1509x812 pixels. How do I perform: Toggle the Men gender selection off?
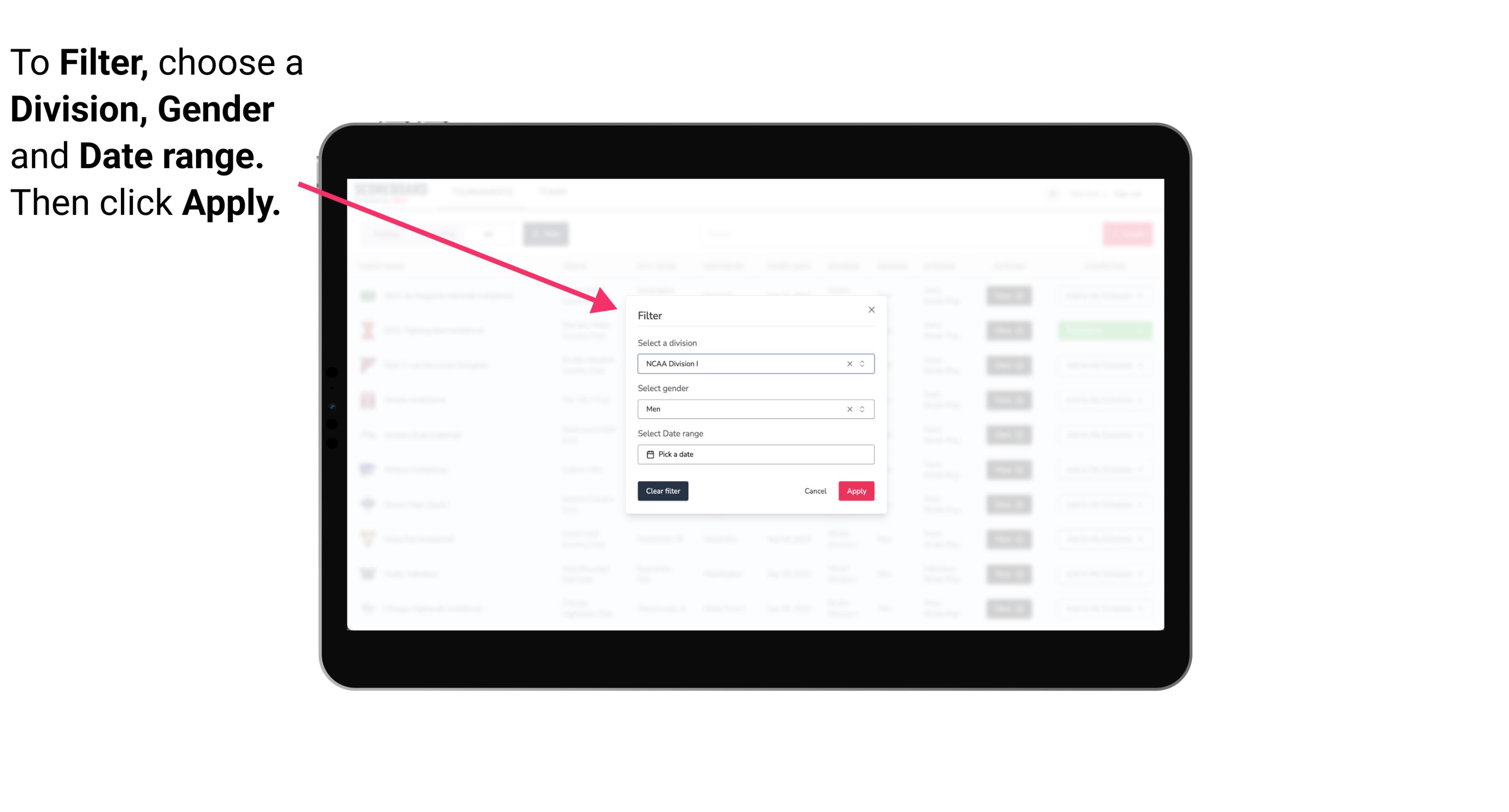coord(849,408)
